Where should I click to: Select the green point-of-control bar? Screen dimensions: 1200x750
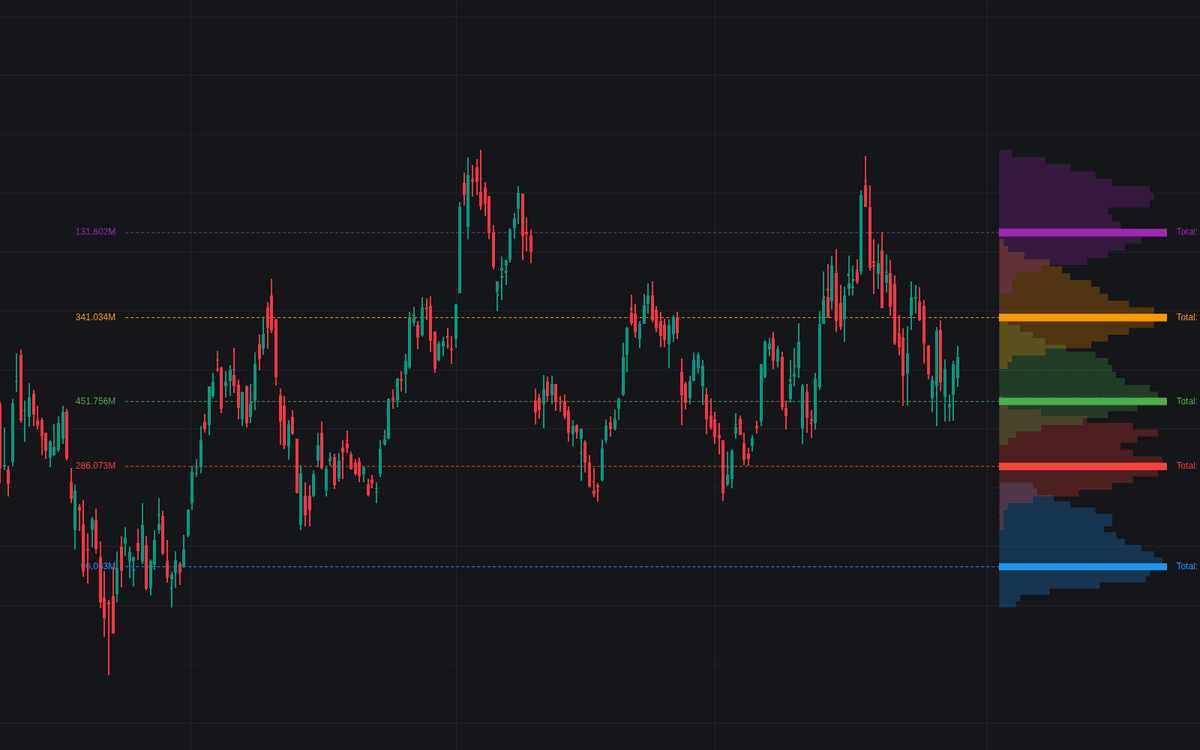pos(1083,401)
